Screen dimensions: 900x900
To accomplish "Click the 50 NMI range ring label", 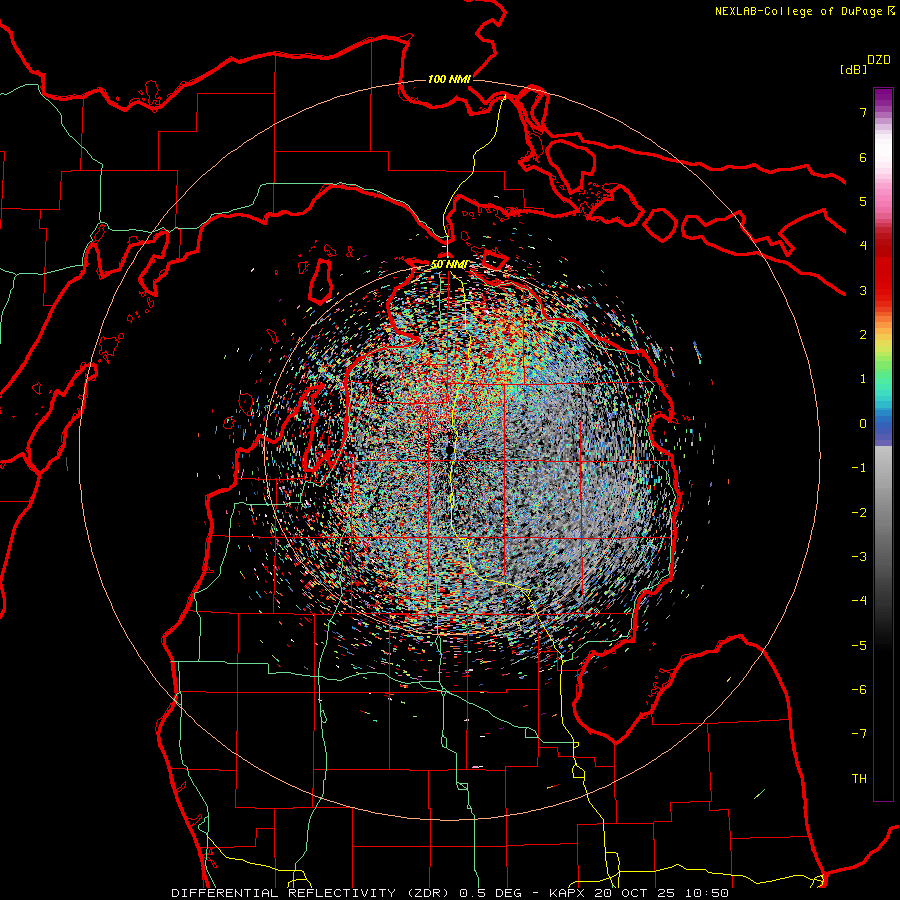I will 449,265.
